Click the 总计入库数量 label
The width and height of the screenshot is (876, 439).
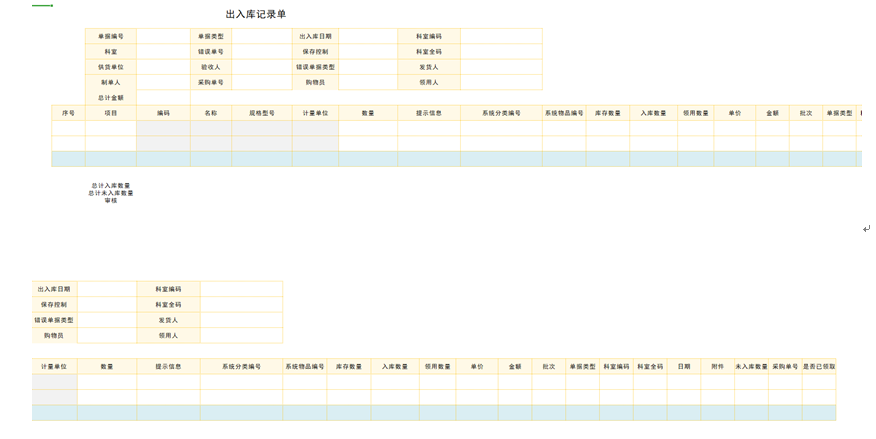(x=111, y=185)
